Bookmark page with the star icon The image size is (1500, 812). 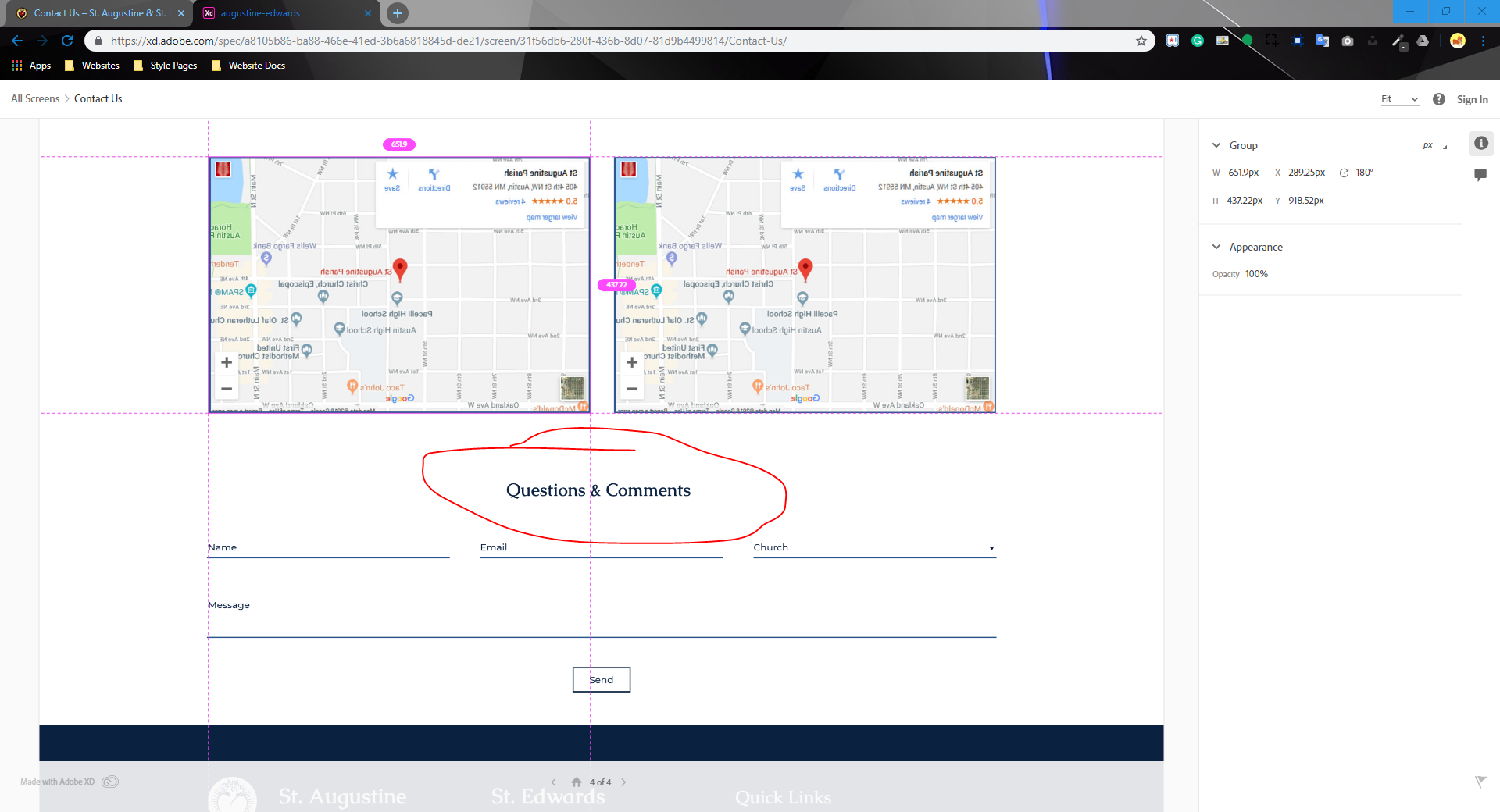tap(1141, 41)
